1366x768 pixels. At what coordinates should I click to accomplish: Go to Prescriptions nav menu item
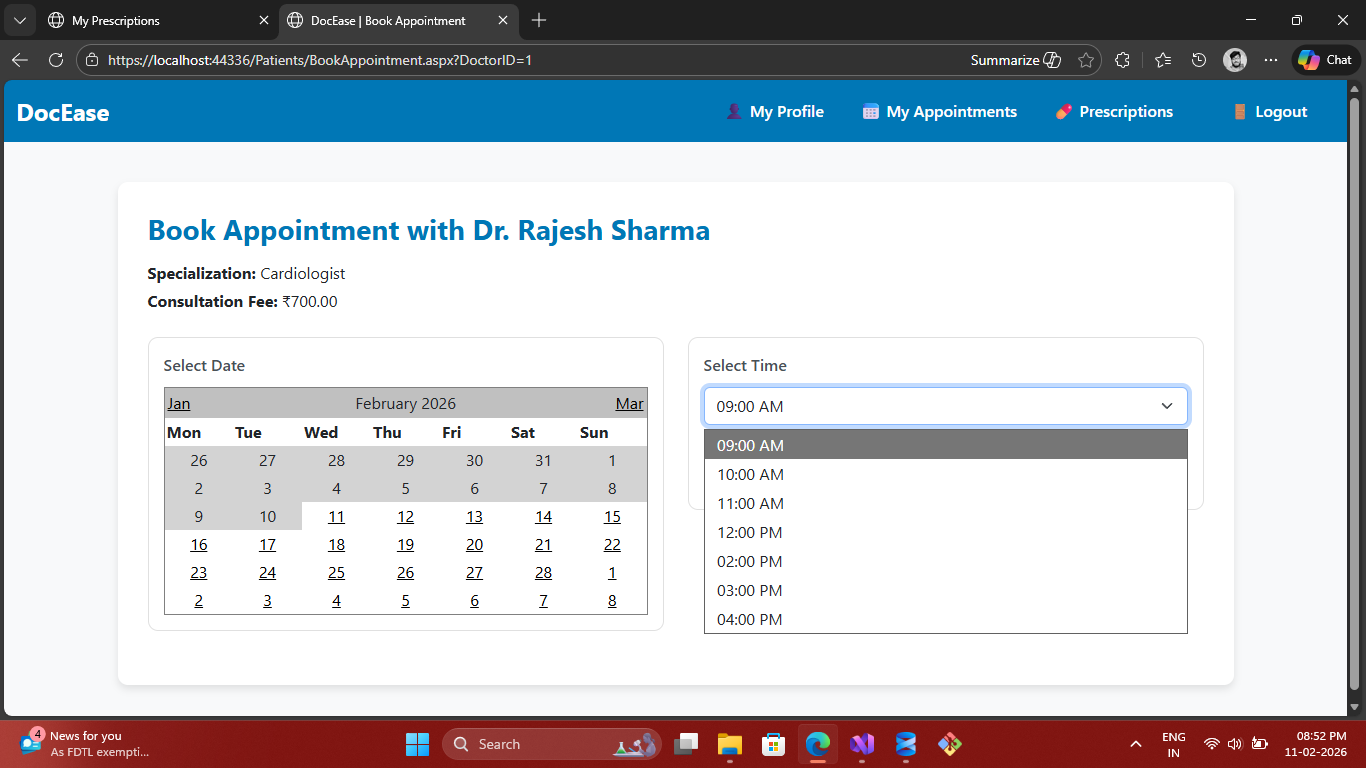click(x=1114, y=112)
